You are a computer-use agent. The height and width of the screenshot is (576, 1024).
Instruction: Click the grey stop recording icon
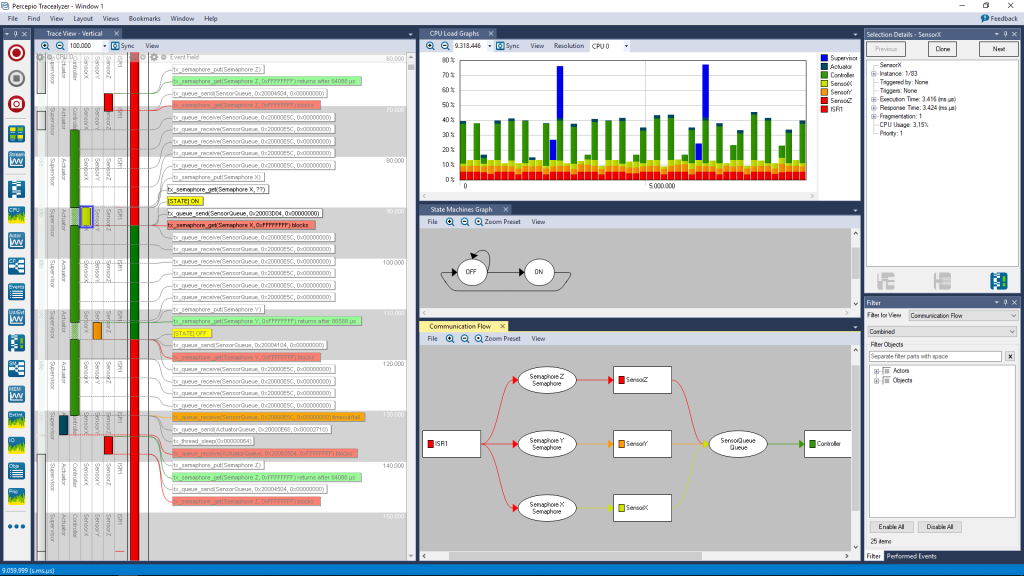pyautogui.click(x=16, y=78)
